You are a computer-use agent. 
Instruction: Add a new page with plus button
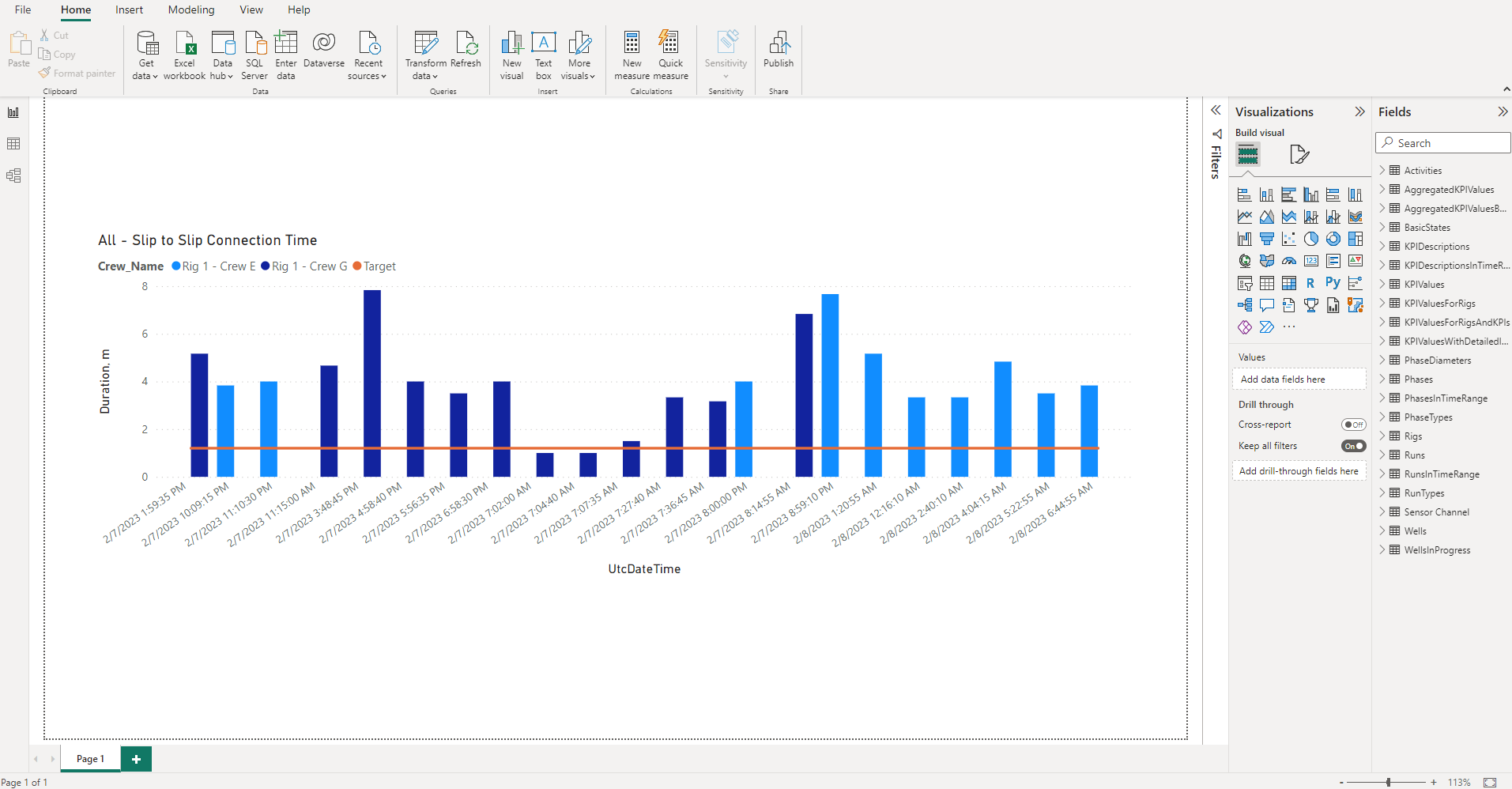136,759
